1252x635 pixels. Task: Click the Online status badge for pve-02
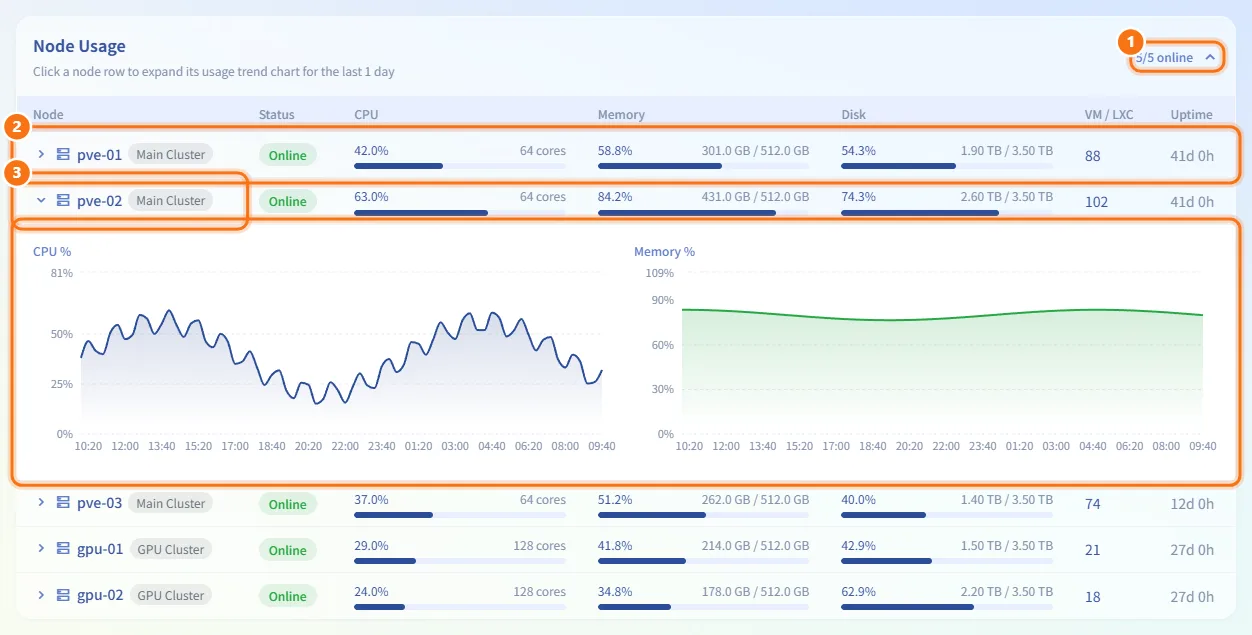pos(288,201)
